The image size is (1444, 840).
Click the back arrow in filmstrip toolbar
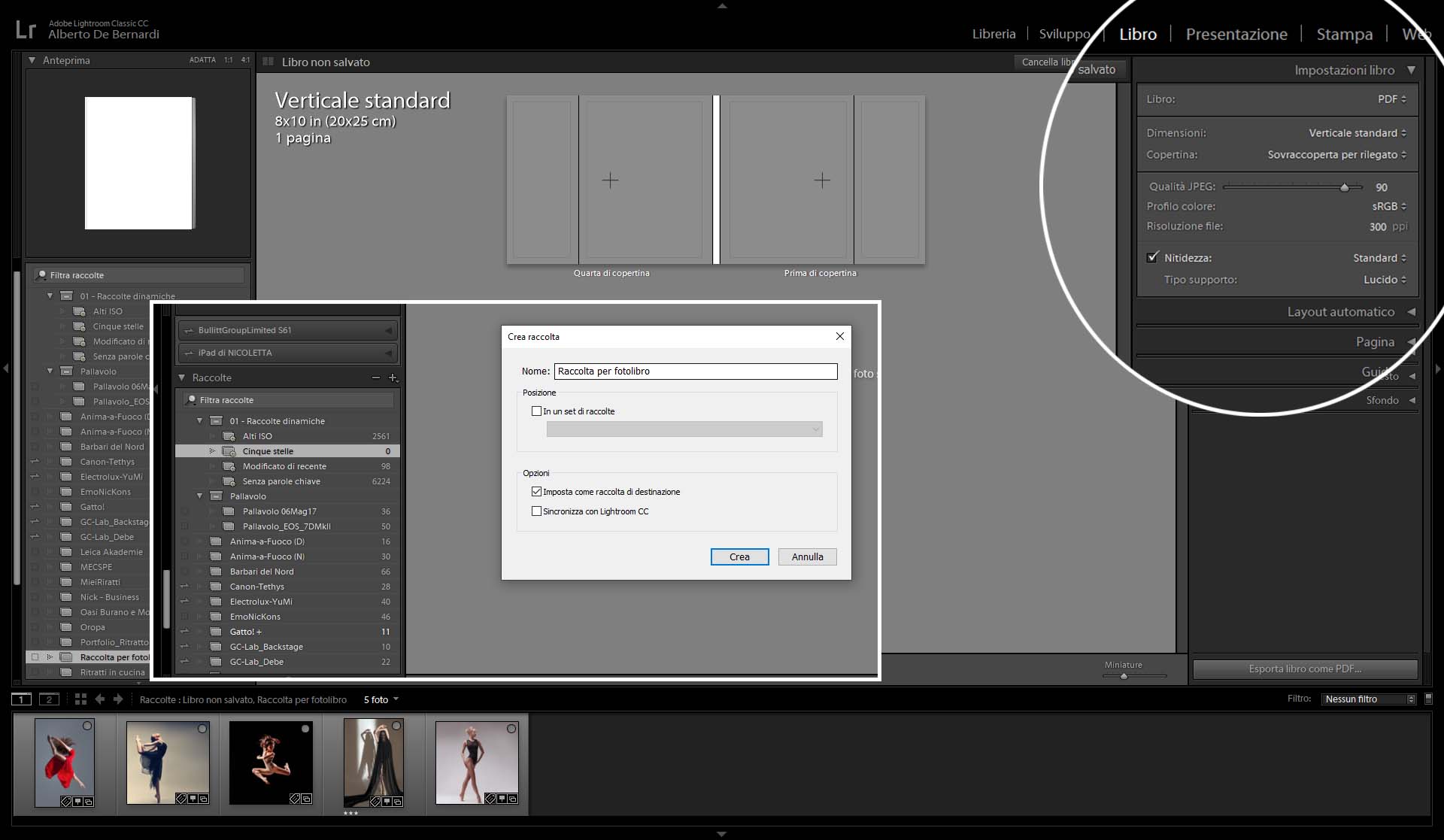pyautogui.click(x=99, y=699)
